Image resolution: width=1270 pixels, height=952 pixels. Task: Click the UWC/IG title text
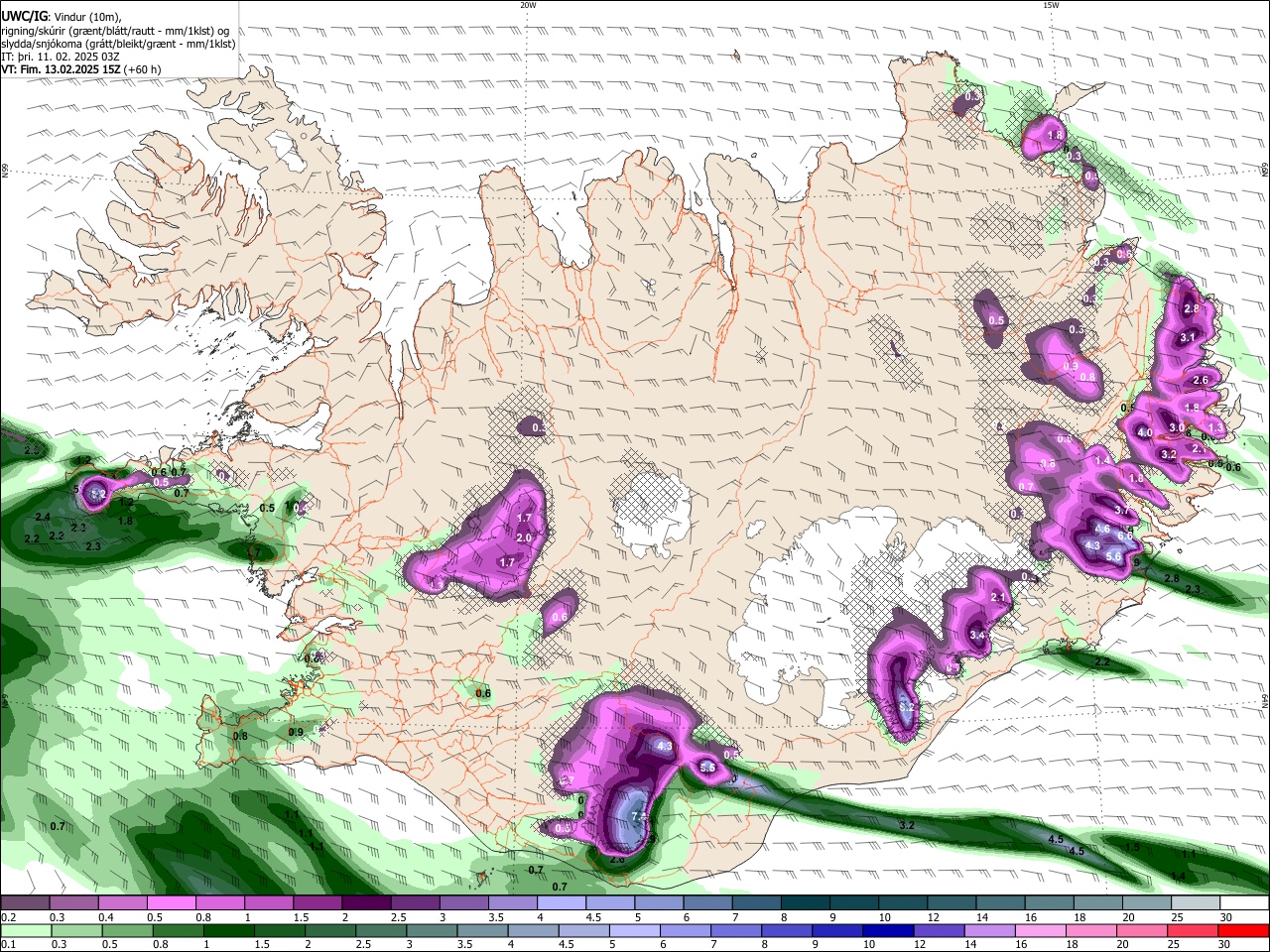23,17
